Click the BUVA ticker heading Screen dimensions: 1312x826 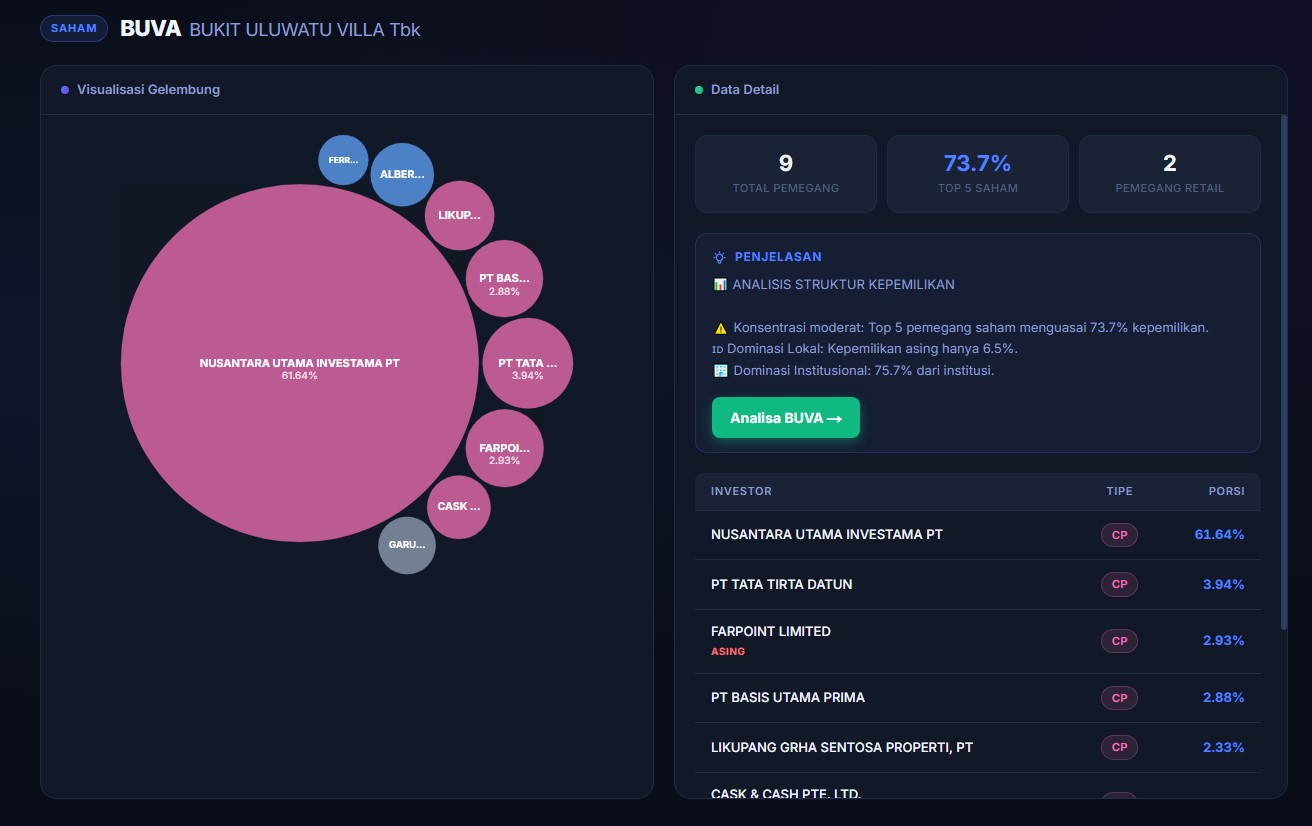pos(150,29)
